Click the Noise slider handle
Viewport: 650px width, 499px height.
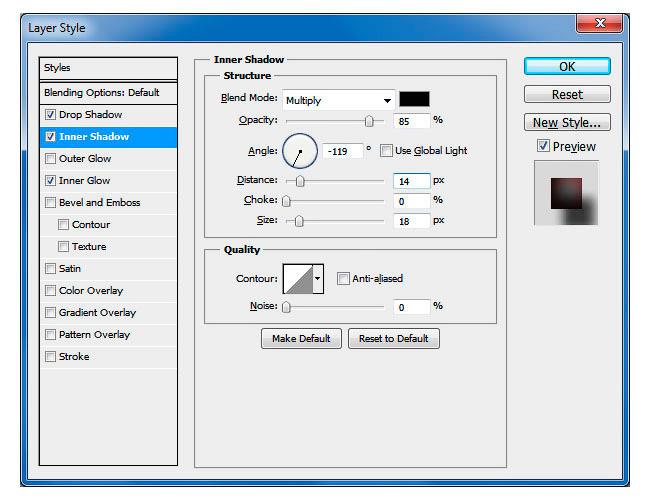pyautogui.click(x=286, y=307)
